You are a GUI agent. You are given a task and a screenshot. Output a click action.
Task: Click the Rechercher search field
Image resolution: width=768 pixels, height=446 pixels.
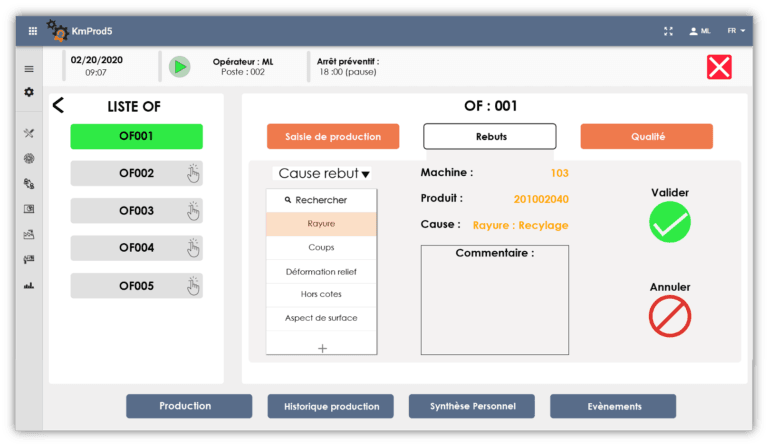coord(321,200)
